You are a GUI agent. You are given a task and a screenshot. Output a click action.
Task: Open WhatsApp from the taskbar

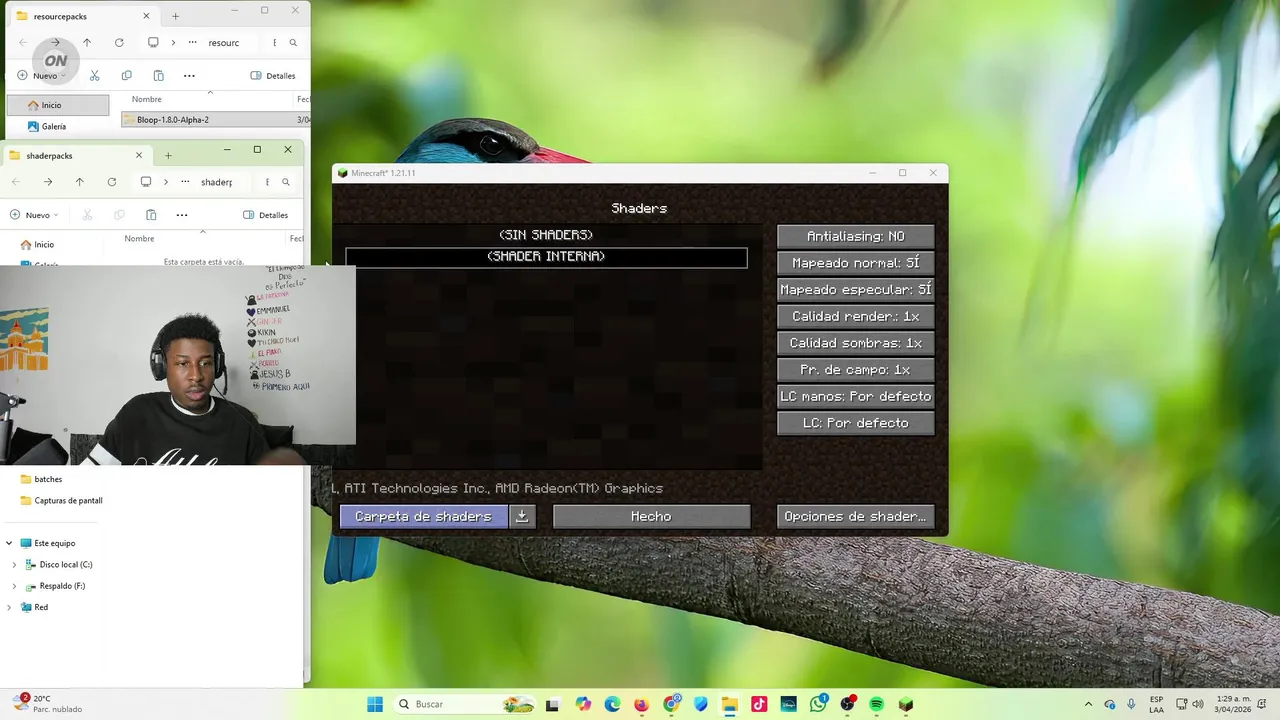(x=818, y=704)
